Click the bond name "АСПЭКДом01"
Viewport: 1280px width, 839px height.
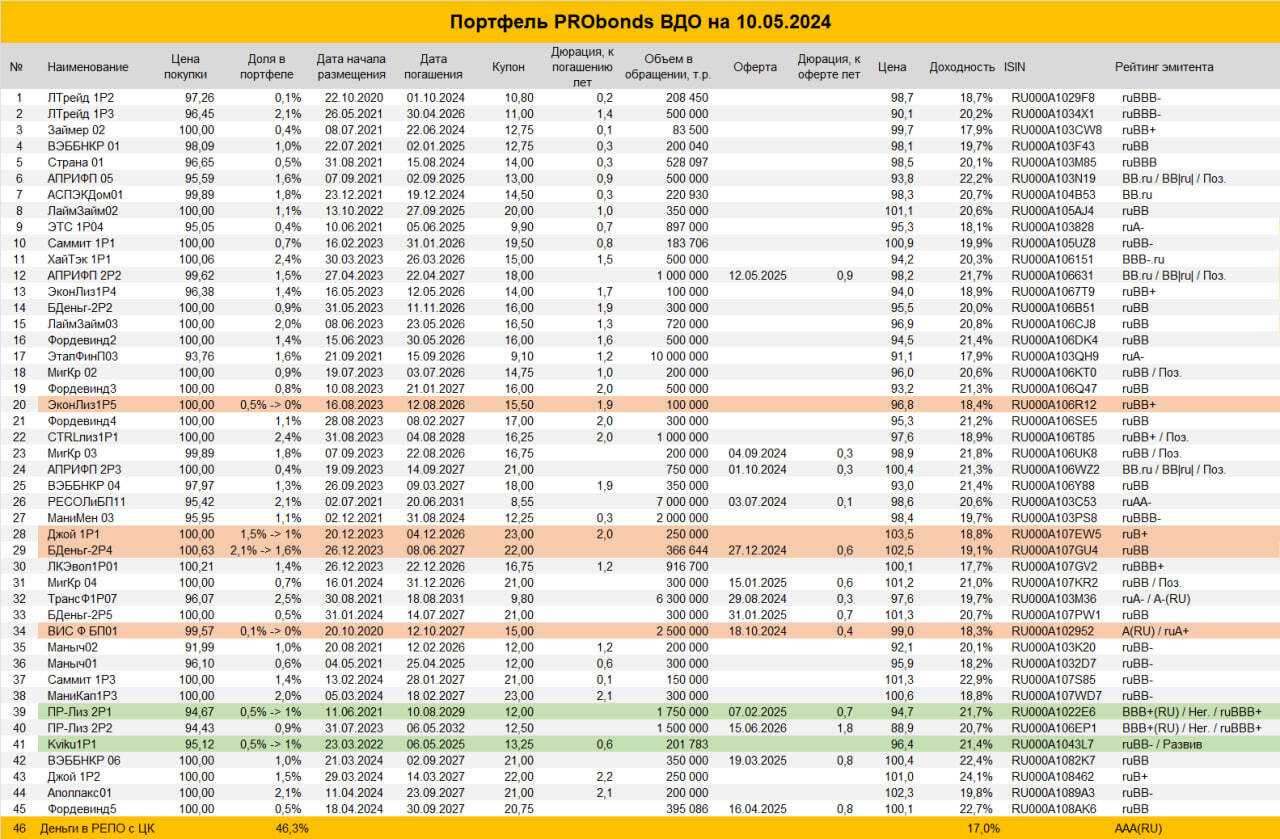85,194
